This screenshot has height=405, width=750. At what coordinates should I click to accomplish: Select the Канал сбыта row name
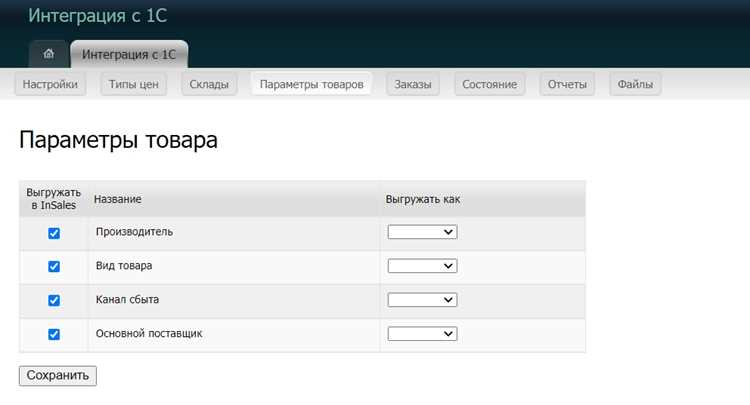click(x=127, y=300)
